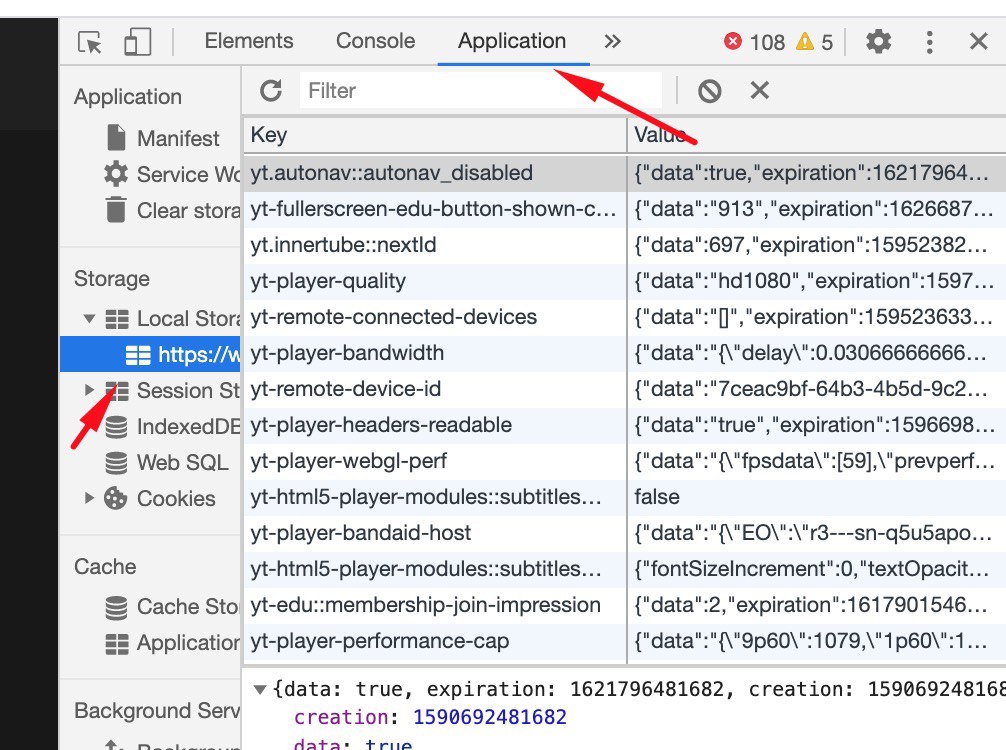Select the Local Storage item
The image size is (1006, 750).
click(173, 319)
